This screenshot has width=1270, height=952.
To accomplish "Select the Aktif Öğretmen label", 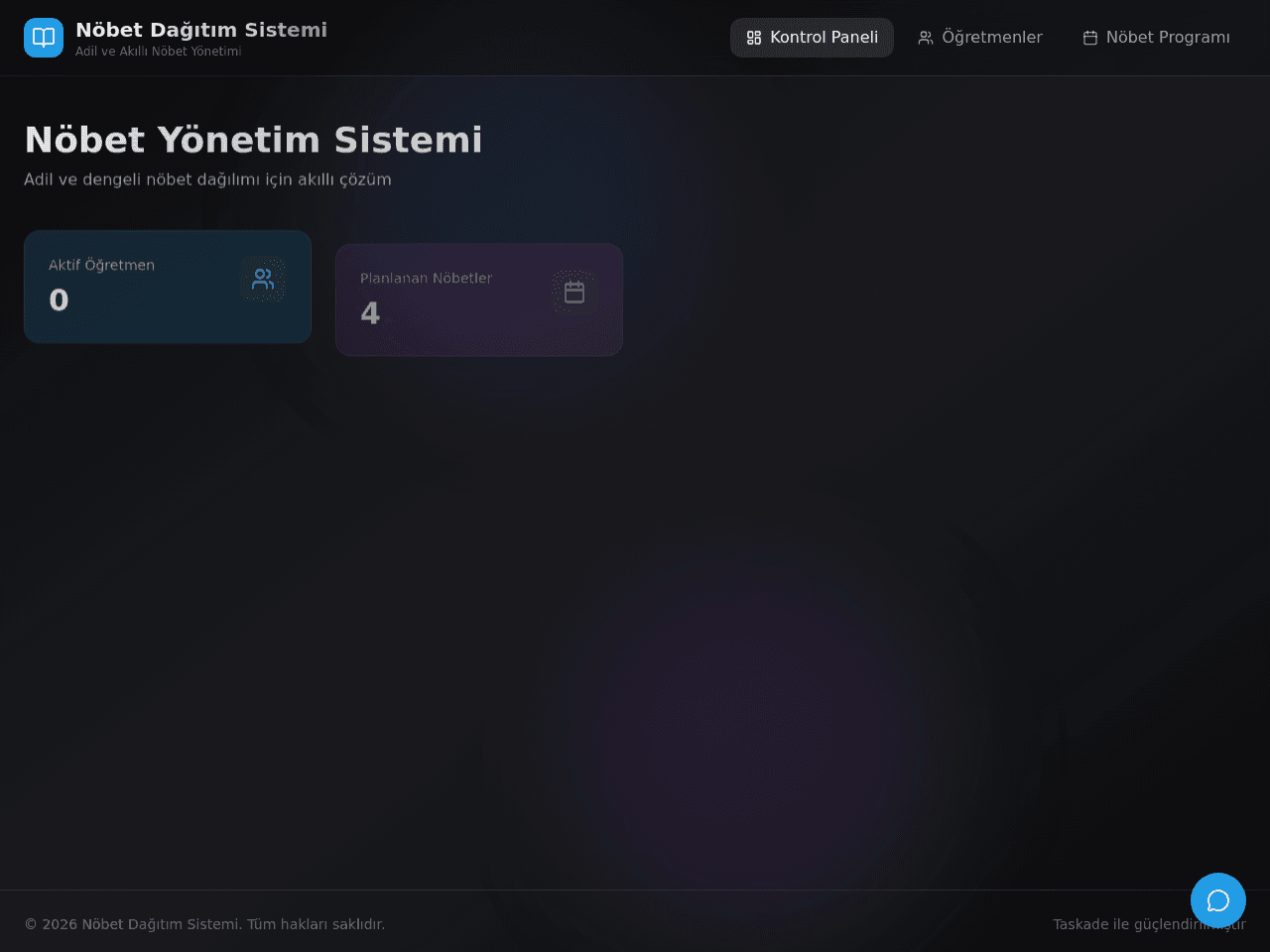I will 101,265.
